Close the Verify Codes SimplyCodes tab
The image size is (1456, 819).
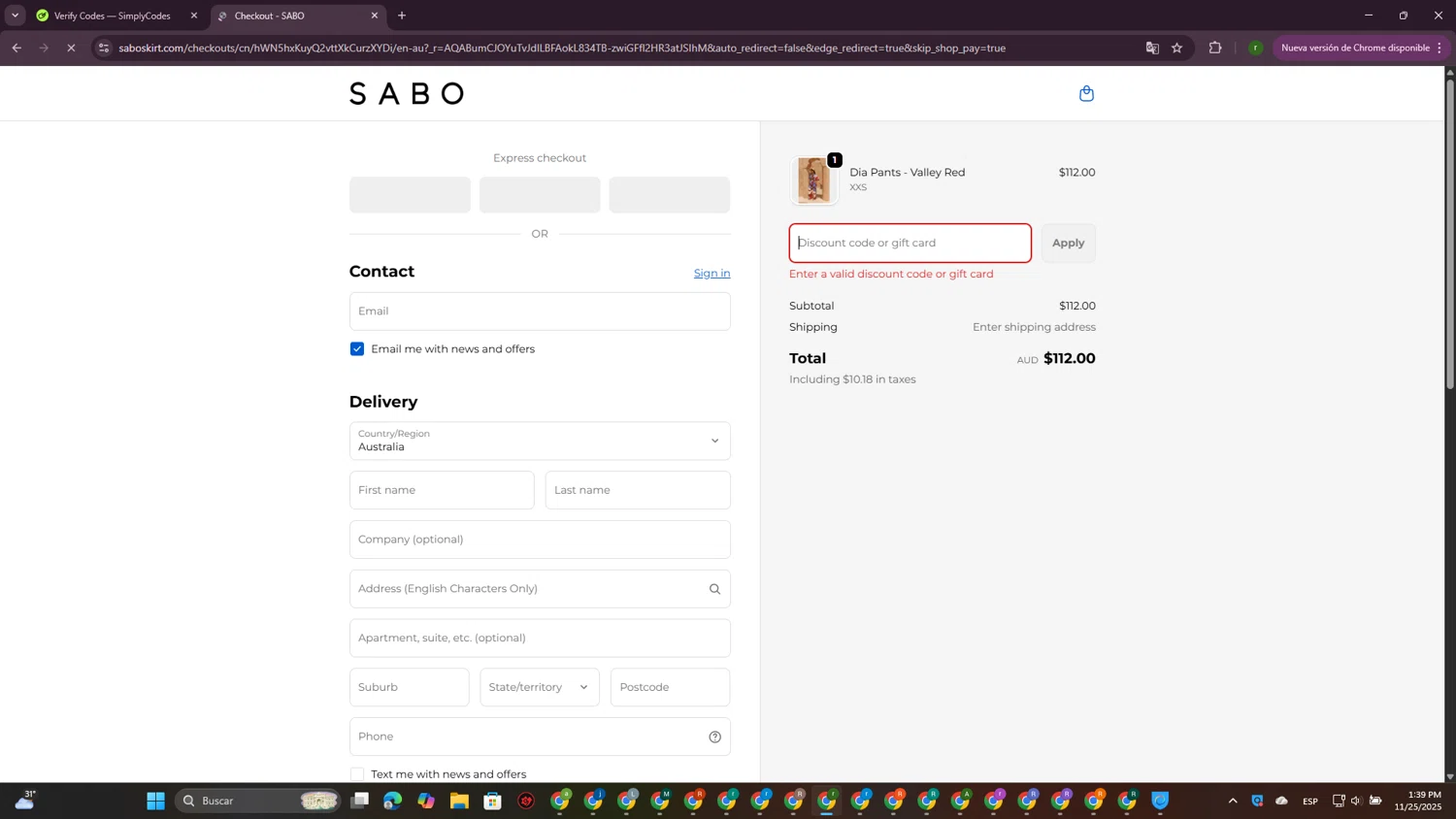click(194, 16)
